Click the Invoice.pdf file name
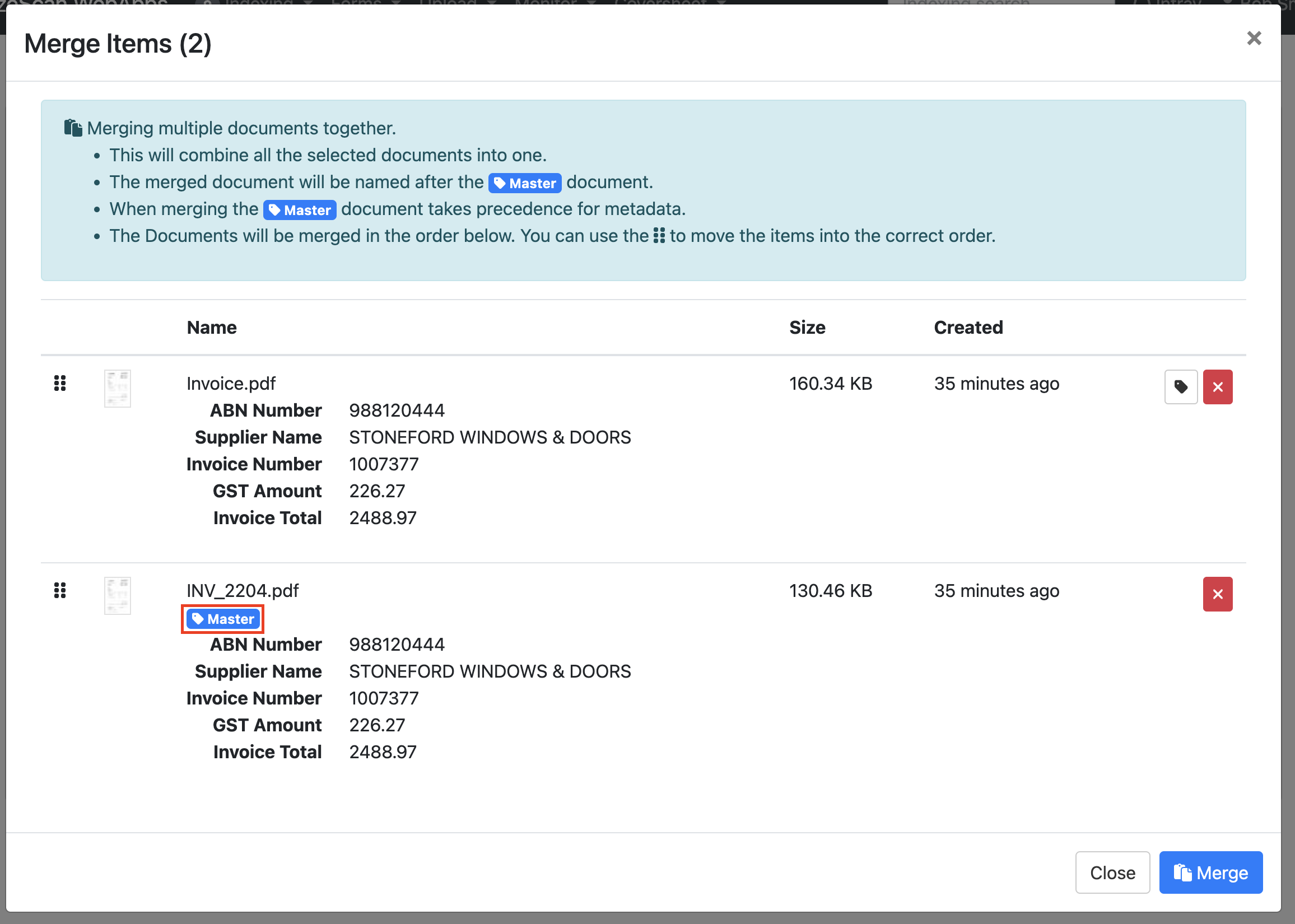 pyautogui.click(x=231, y=384)
